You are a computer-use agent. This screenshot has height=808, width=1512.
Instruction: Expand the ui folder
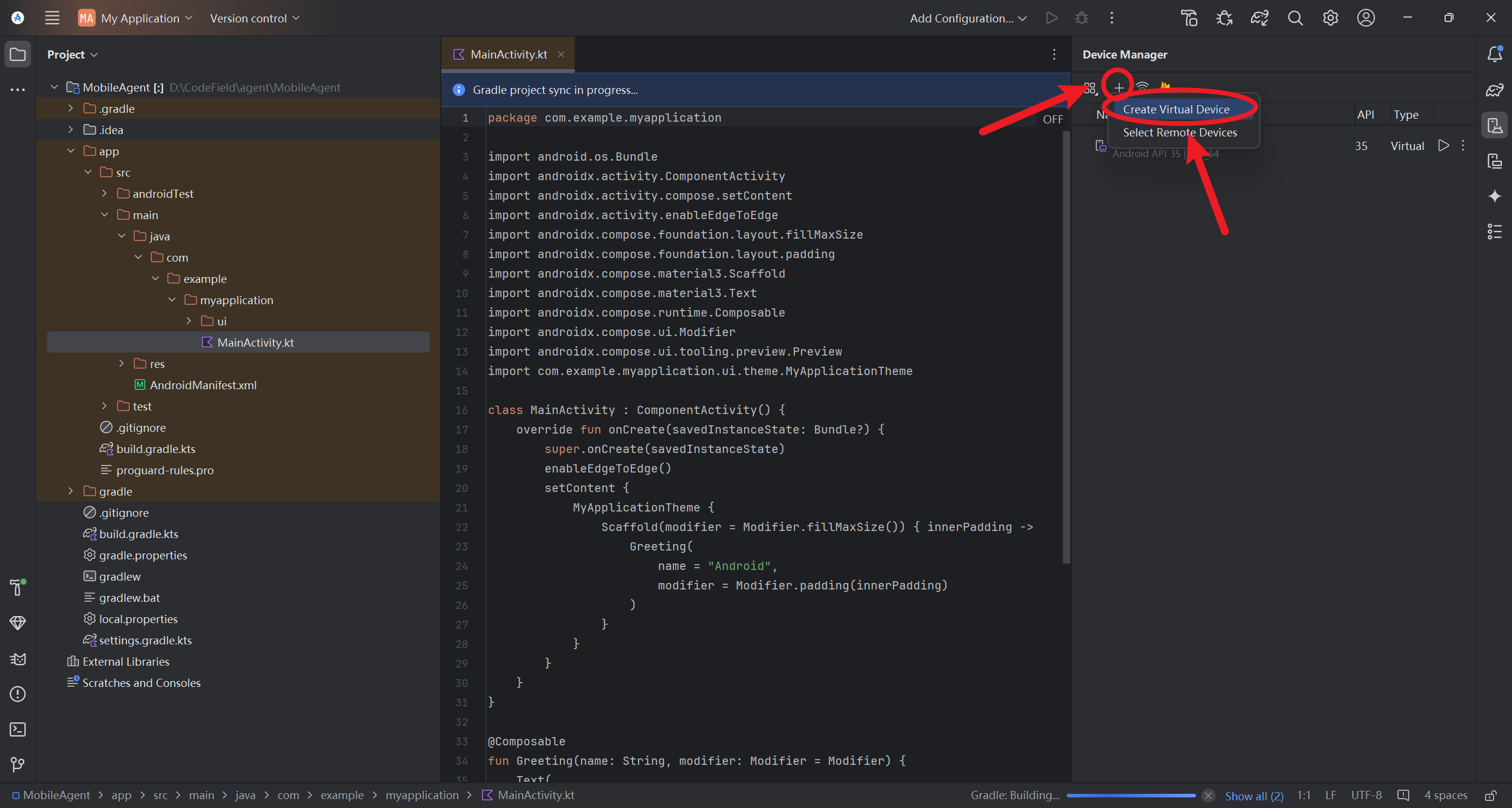[188, 321]
